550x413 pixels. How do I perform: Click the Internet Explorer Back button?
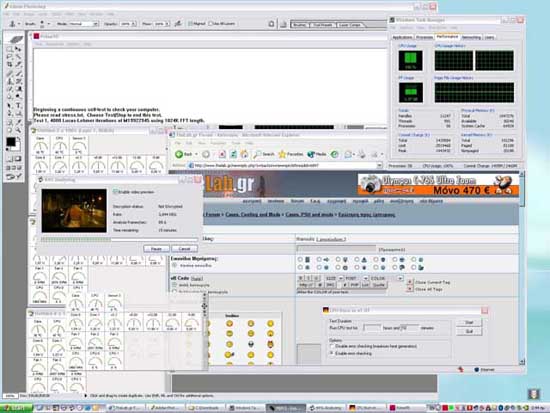[x=184, y=154]
